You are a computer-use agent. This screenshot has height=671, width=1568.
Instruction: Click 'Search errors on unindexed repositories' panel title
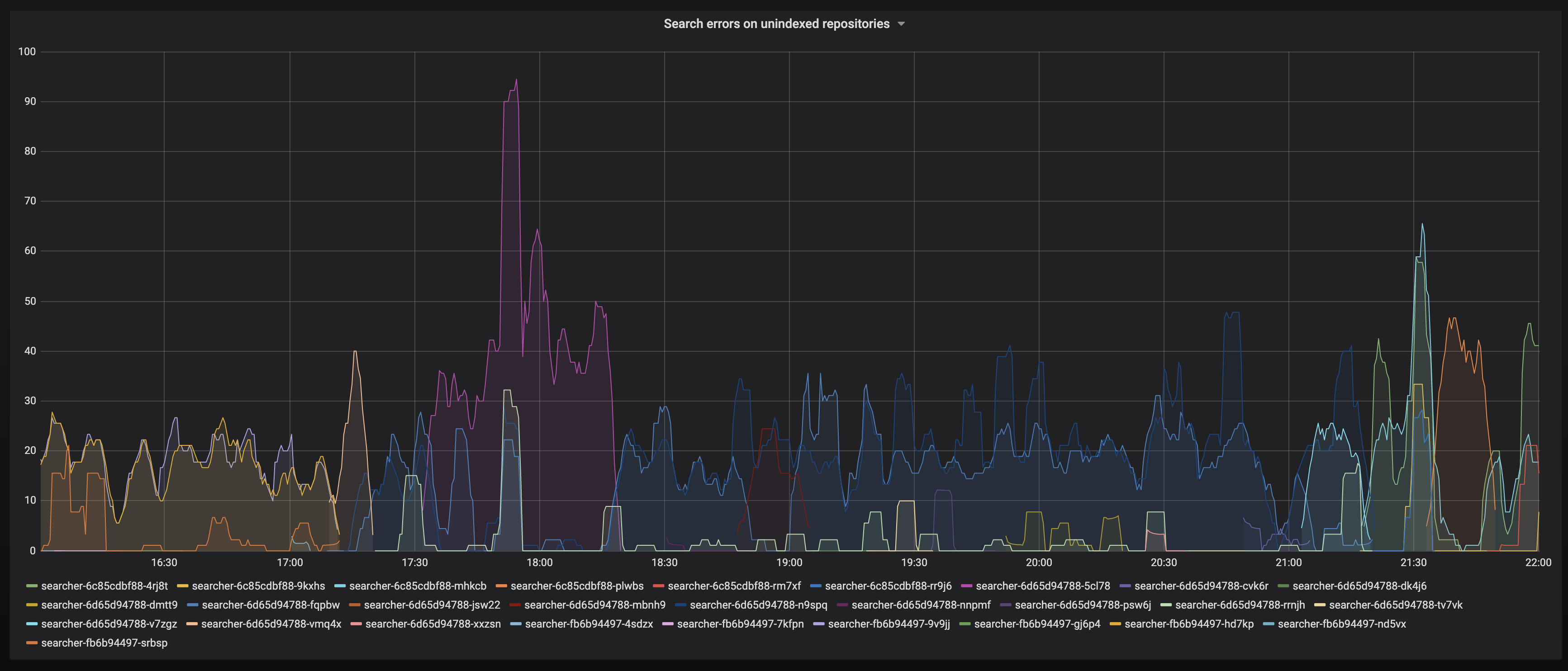pyautogui.click(x=776, y=24)
